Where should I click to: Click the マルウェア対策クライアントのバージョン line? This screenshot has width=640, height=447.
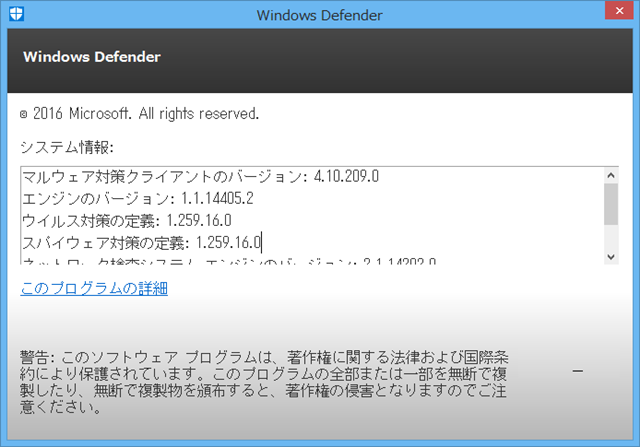point(200,176)
